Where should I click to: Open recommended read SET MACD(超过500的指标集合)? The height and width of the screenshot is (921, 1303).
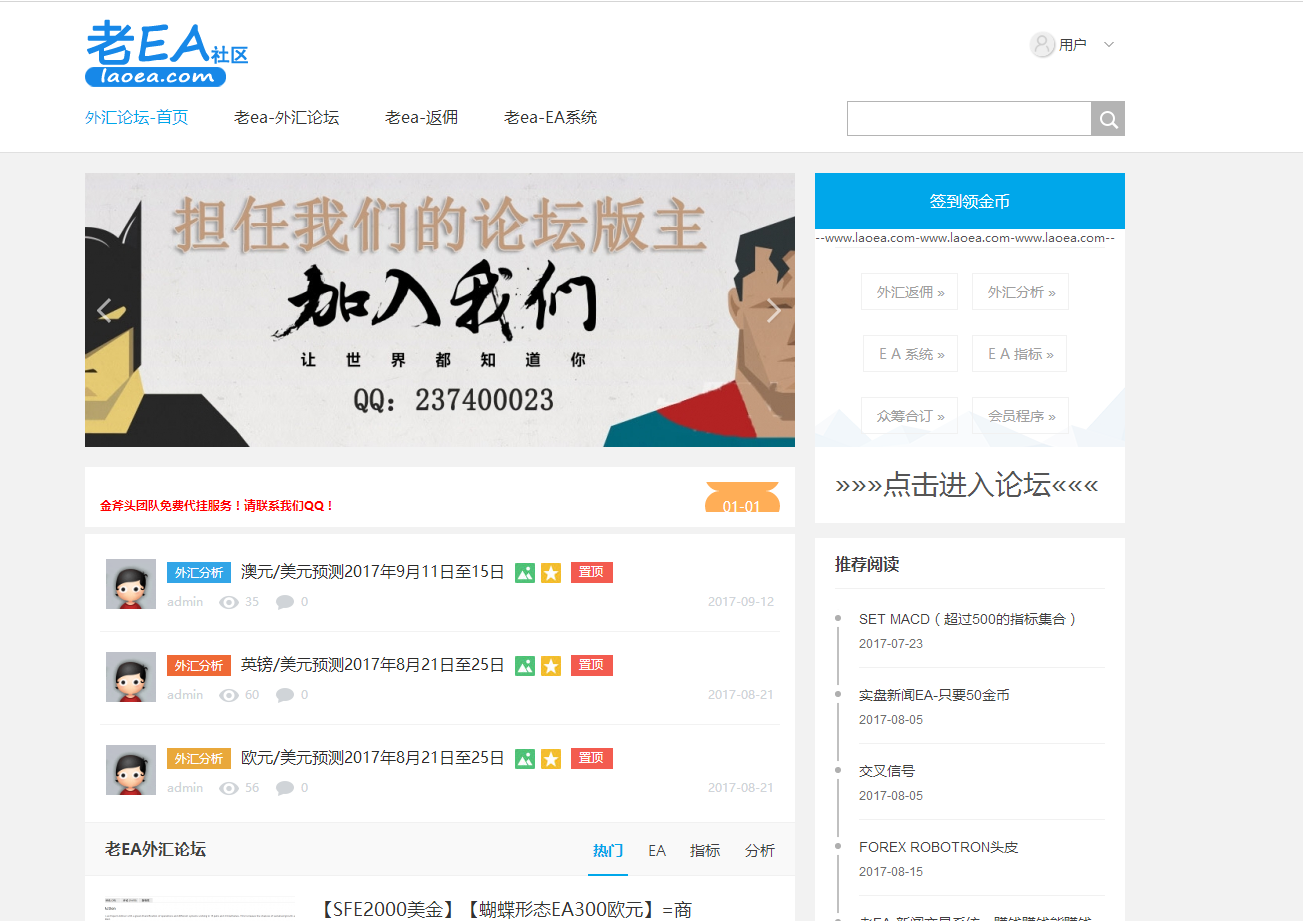[x=969, y=619]
